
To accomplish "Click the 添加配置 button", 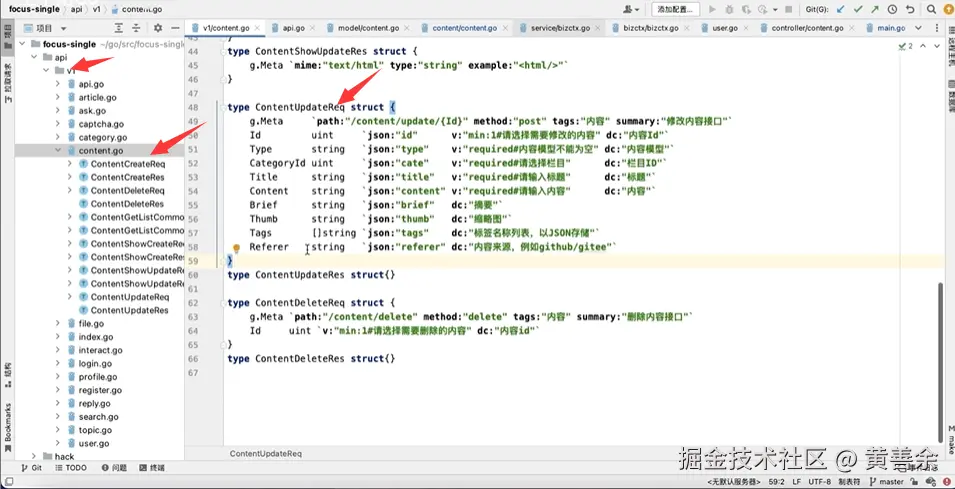I will pyautogui.click(x=675, y=10).
